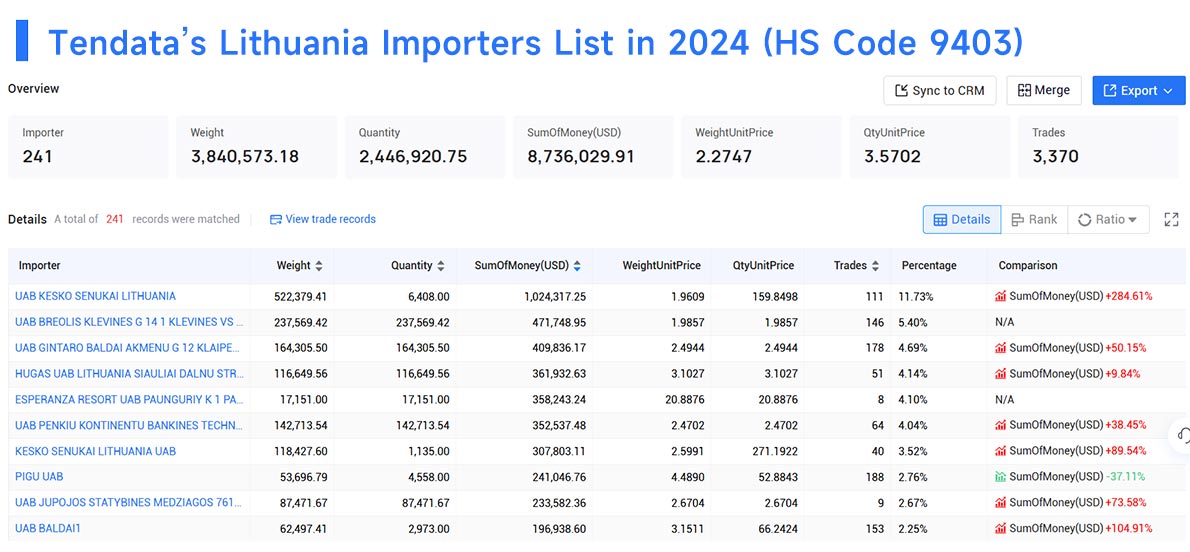This screenshot has height=552, width=1190.
Task: Open importer PIGU UAB link
Action: (x=39, y=477)
